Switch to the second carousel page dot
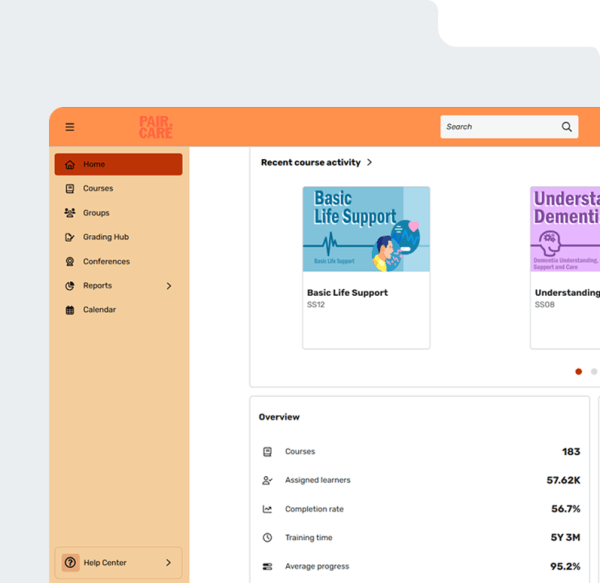Image resolution: width=600 pixels, height=583 pixels. pos(594,371)
